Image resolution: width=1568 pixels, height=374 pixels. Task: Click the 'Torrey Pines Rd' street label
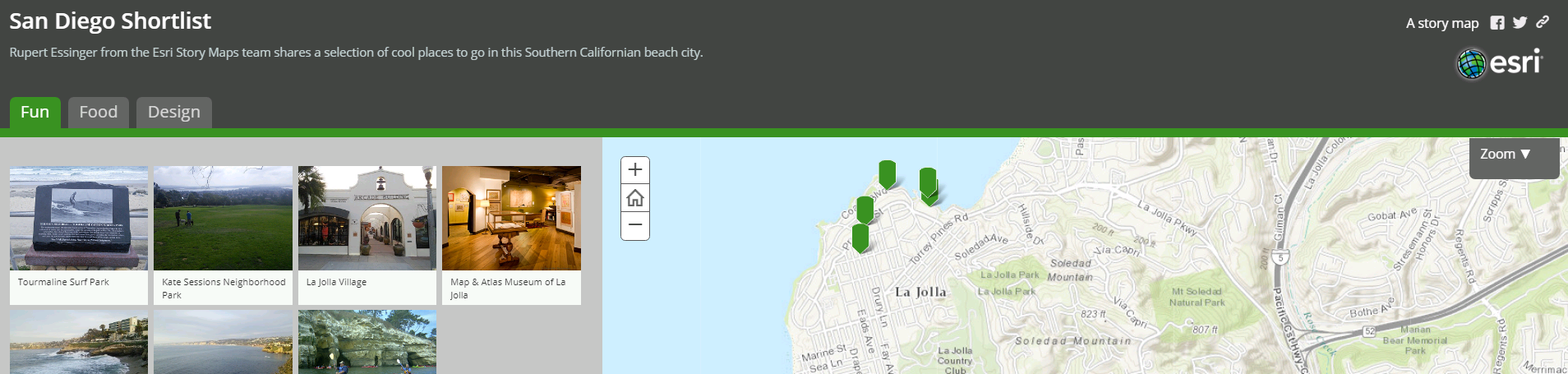coord(938,239)
